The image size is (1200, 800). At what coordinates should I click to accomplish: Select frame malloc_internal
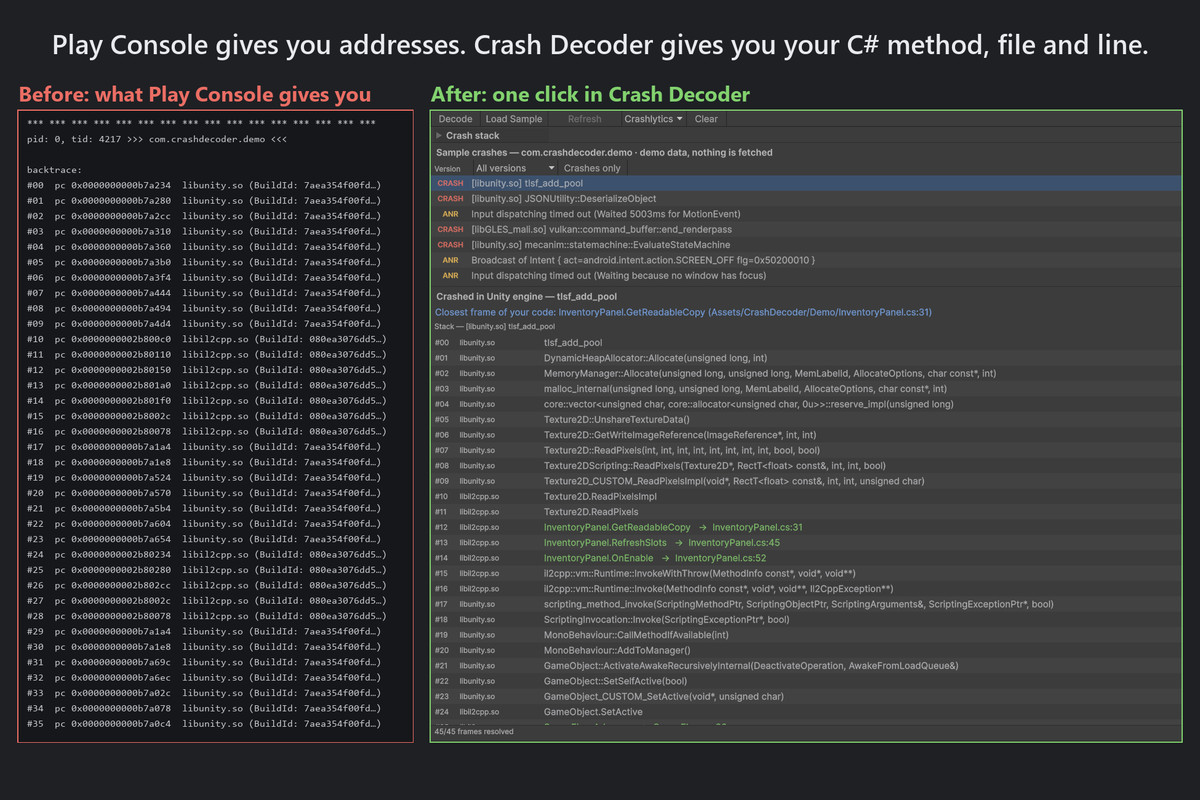click(807, 389)
